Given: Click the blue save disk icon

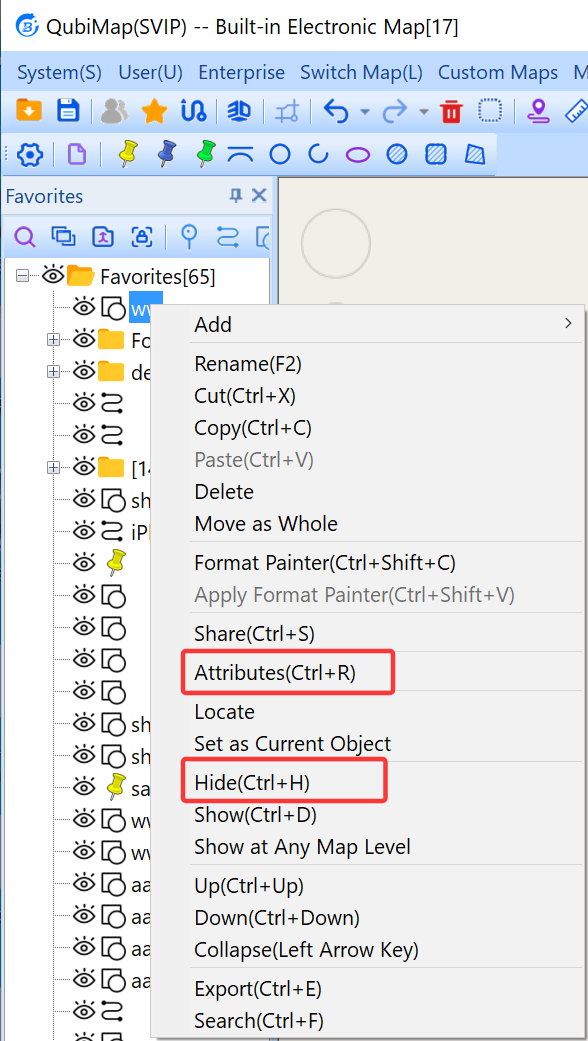Looking at the screenshot, I should tap(68, 111).
